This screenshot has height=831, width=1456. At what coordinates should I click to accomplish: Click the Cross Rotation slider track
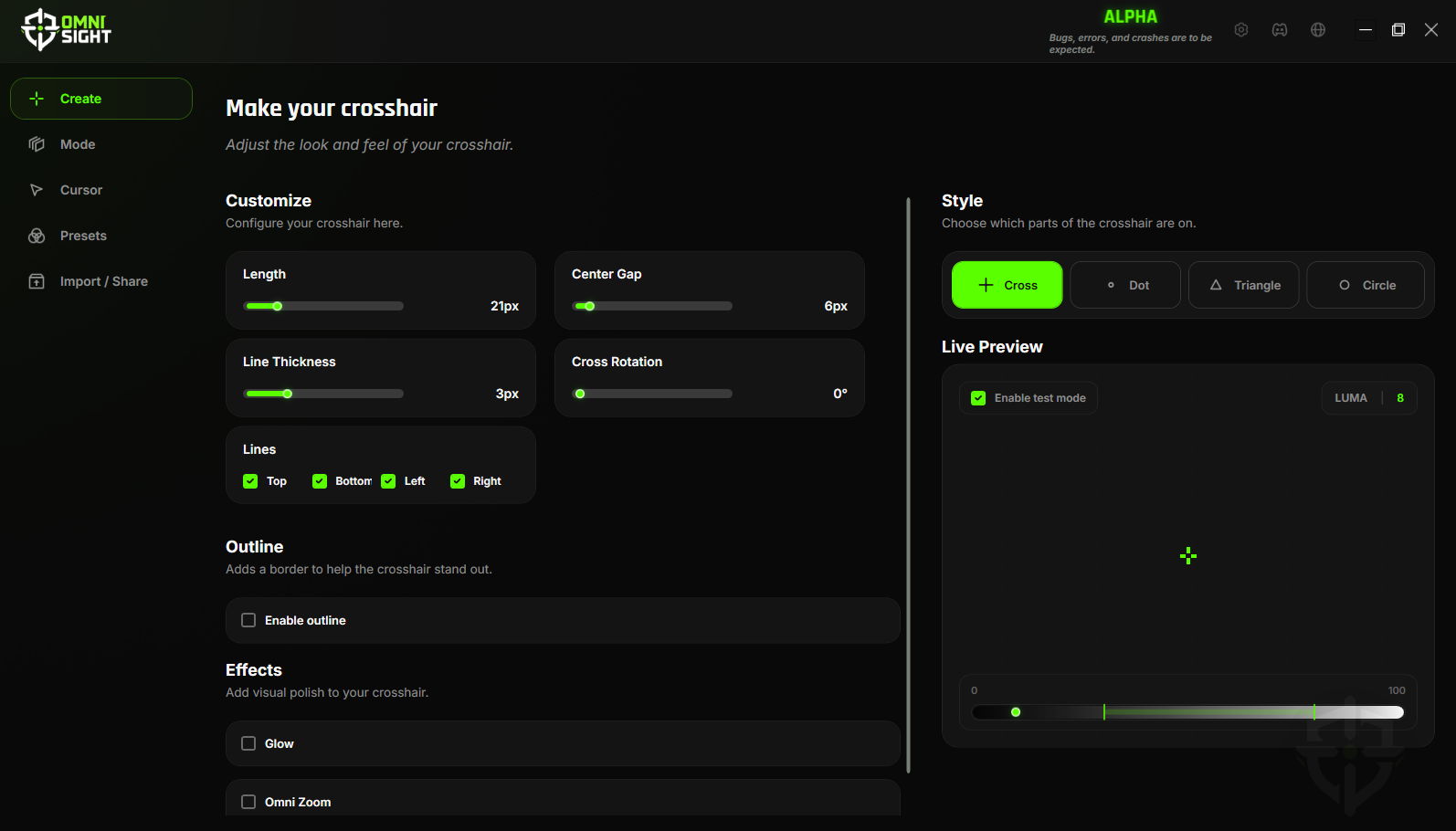click(653, 394)
